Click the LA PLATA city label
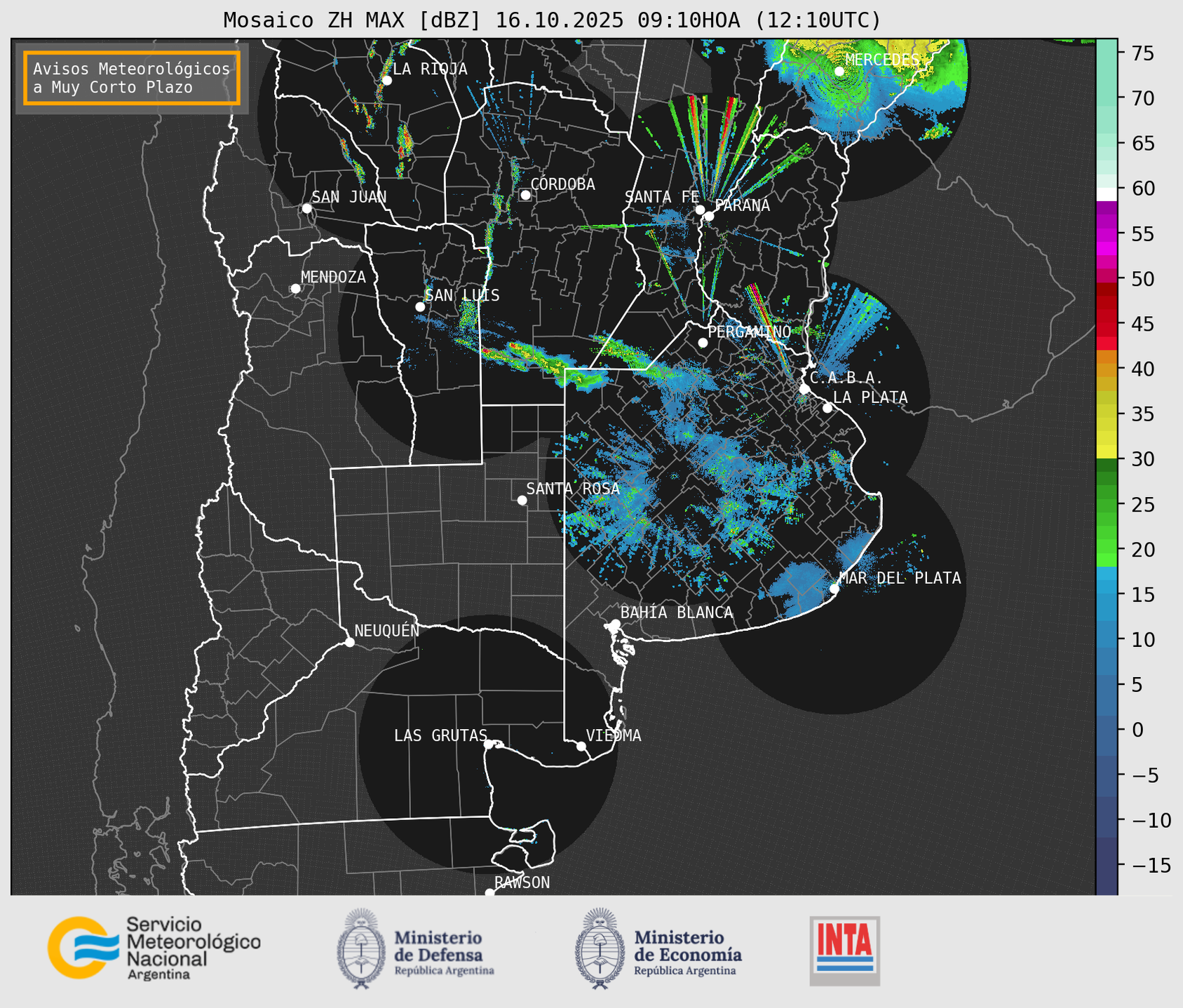The height and width of the screenshot is (1008, 1183). [870, 397]
